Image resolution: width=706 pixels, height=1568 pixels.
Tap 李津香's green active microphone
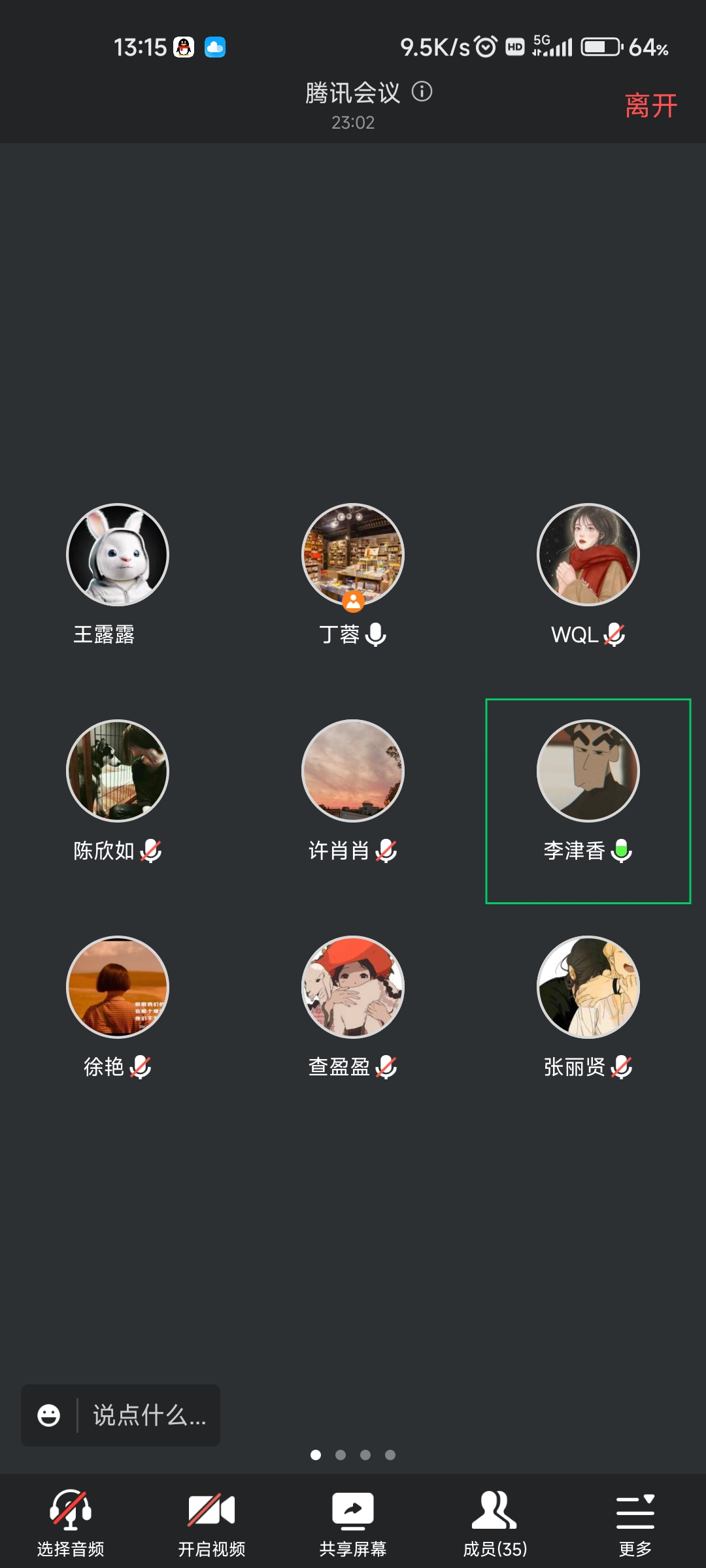click(622, 851)
